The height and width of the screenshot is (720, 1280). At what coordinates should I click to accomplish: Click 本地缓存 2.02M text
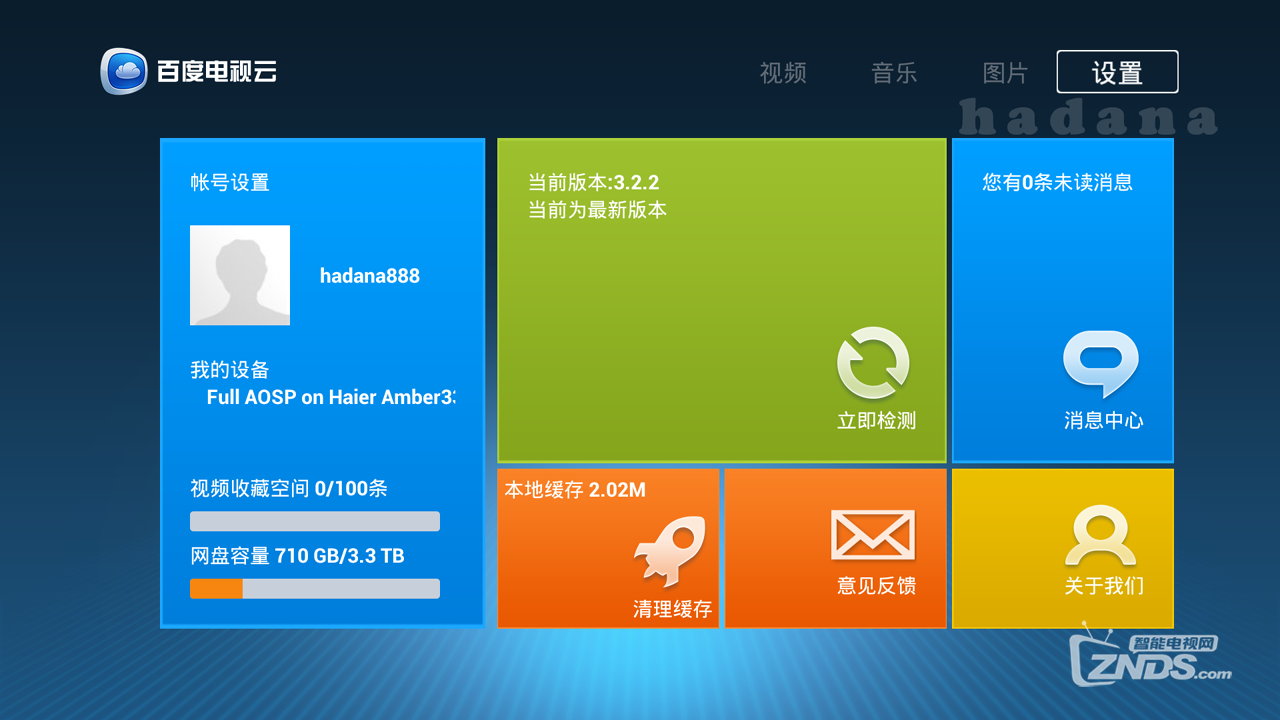574,490
